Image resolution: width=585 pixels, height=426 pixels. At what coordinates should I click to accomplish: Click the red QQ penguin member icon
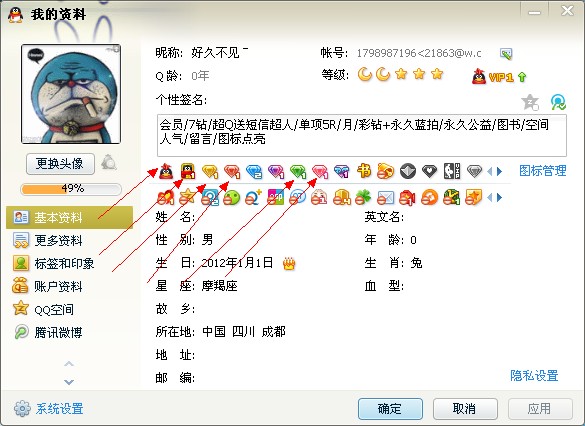tap(166, 172)
